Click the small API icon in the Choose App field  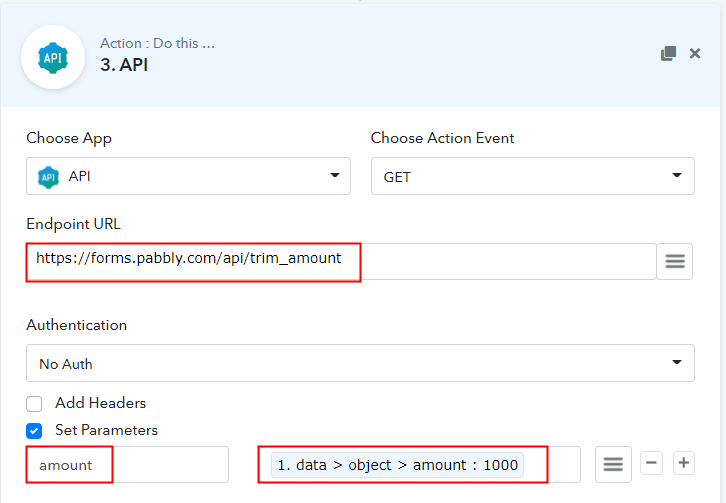tap(48, 177)
